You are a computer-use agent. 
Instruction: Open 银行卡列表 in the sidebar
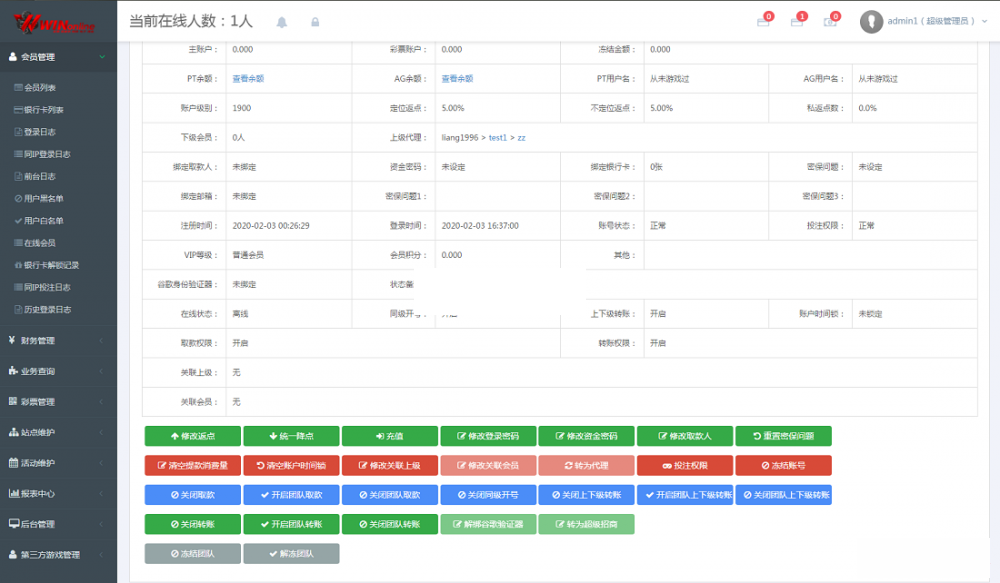tap(43, 110)
